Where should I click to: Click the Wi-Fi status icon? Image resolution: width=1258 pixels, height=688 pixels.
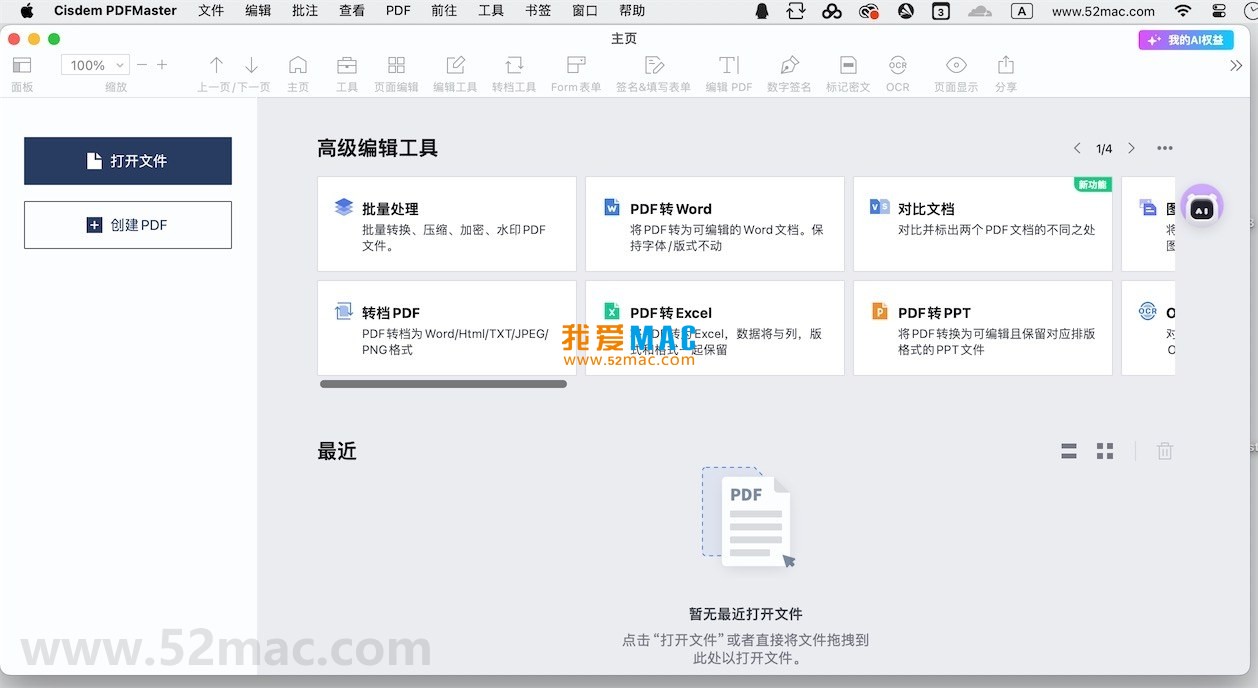1183,11
